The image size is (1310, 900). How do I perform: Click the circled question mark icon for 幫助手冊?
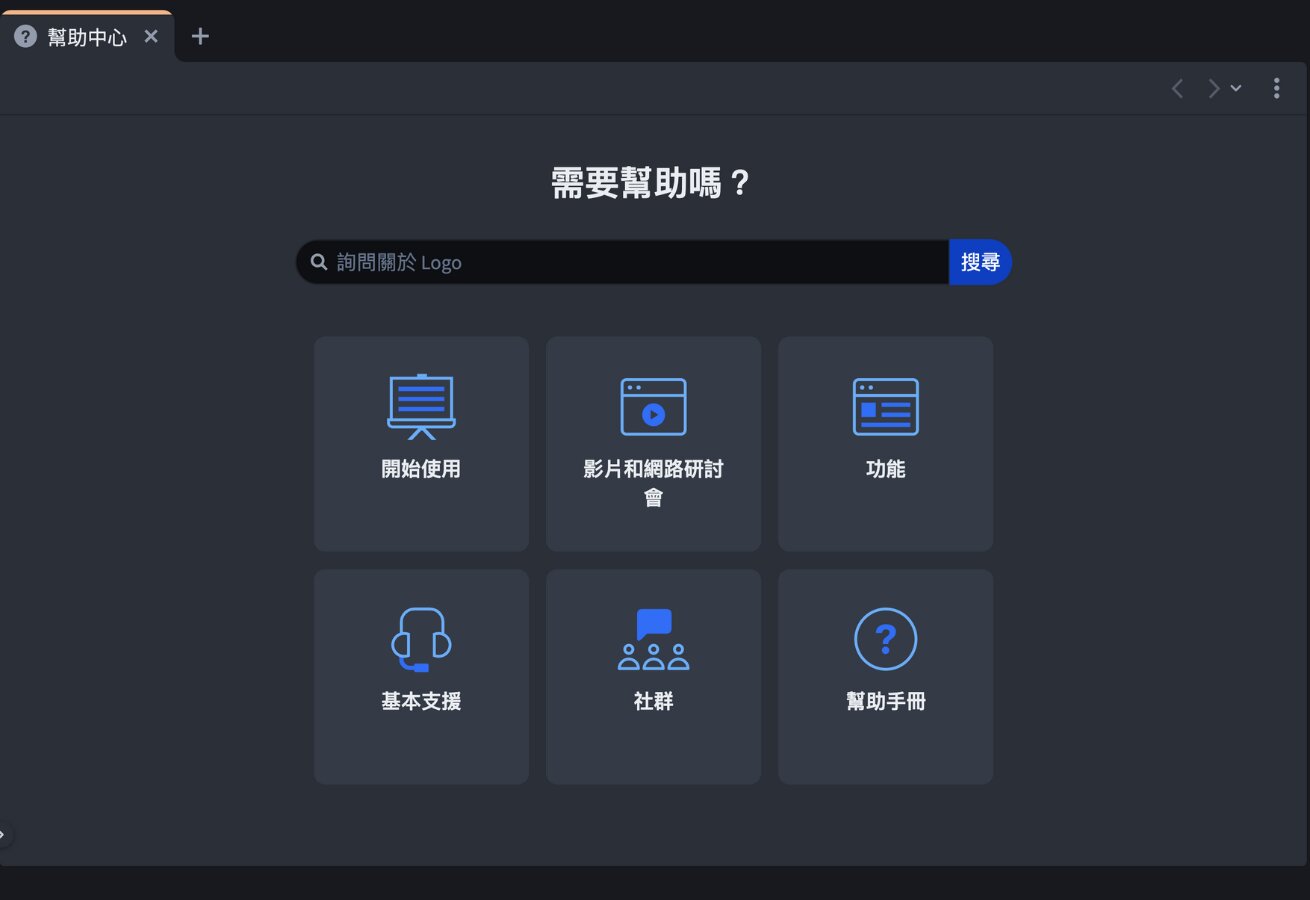885,639
